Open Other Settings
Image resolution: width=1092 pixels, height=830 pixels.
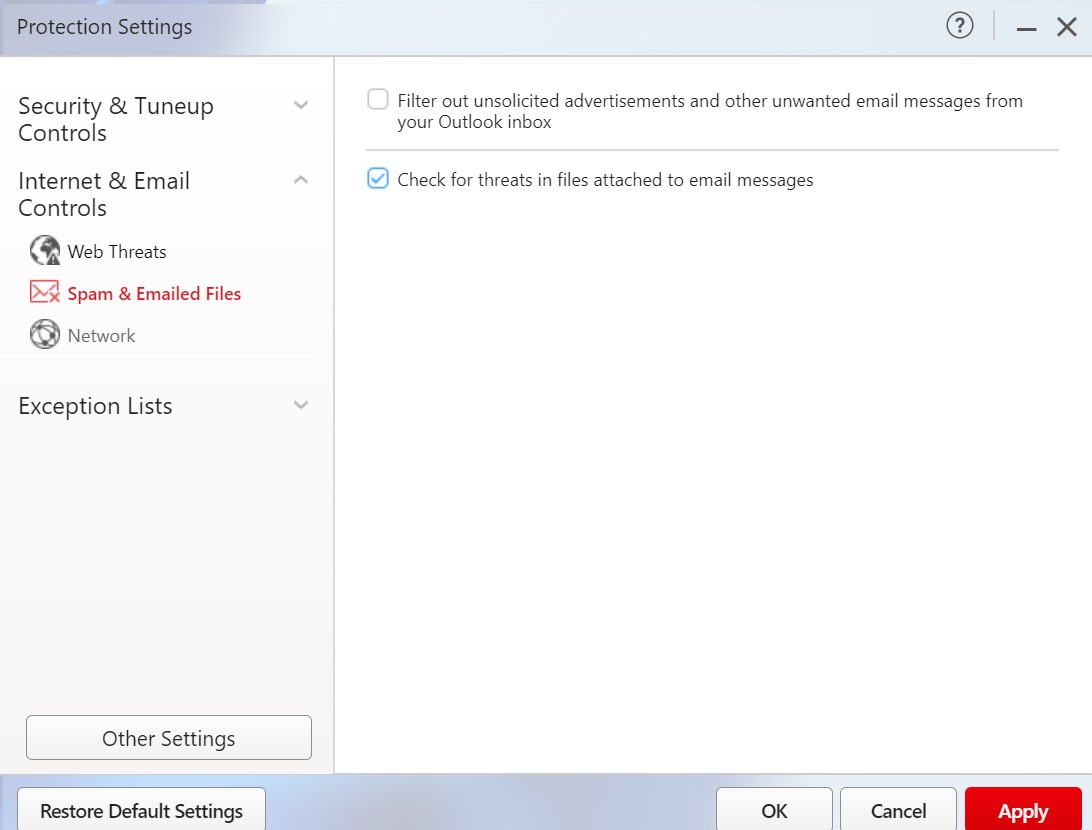click(x=168, y=738)
